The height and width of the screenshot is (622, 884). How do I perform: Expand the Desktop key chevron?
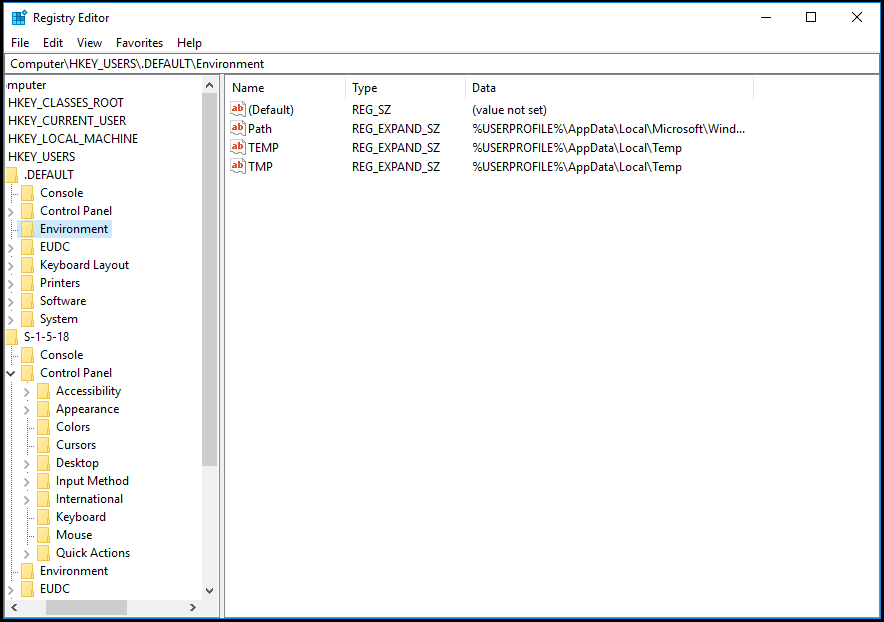tap(26, 465)
